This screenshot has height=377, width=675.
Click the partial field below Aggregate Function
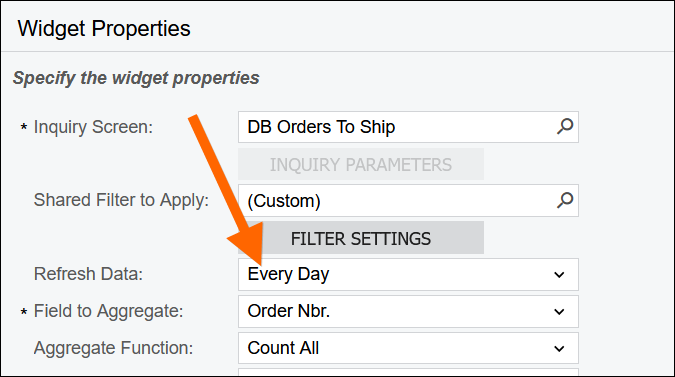(x=408, y=372)
